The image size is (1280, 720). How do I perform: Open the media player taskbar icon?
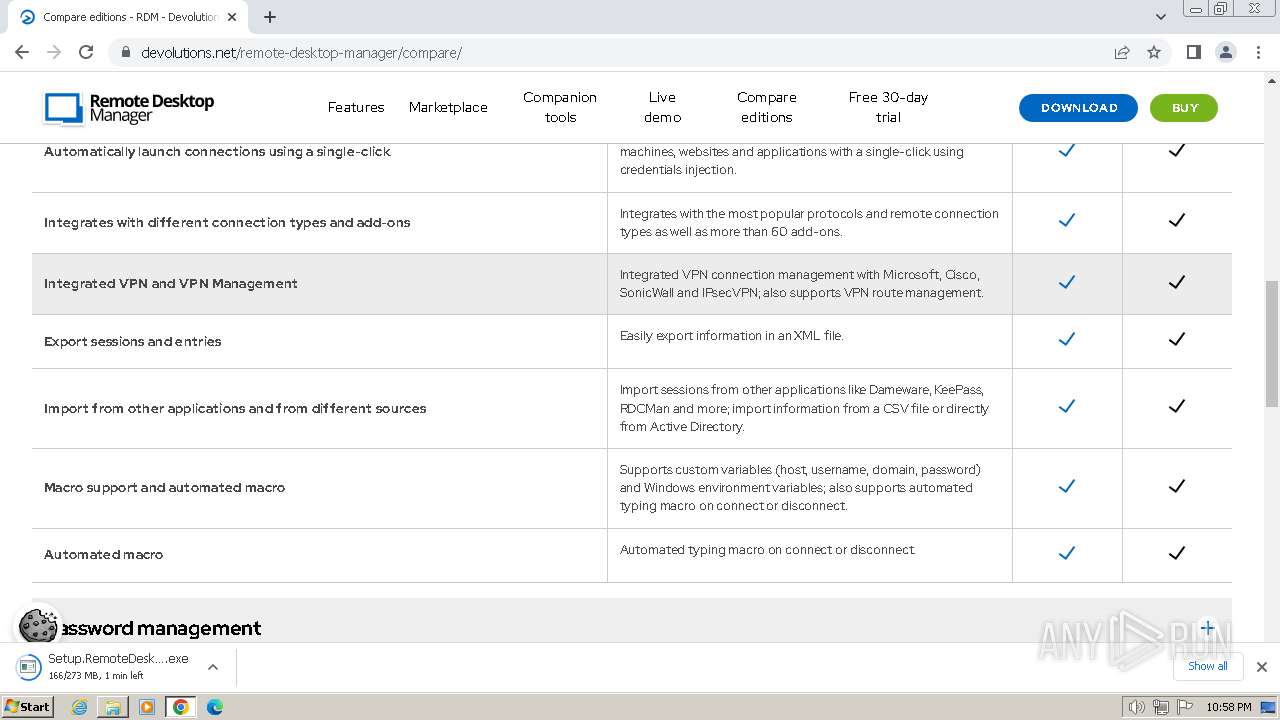(147, 707)
